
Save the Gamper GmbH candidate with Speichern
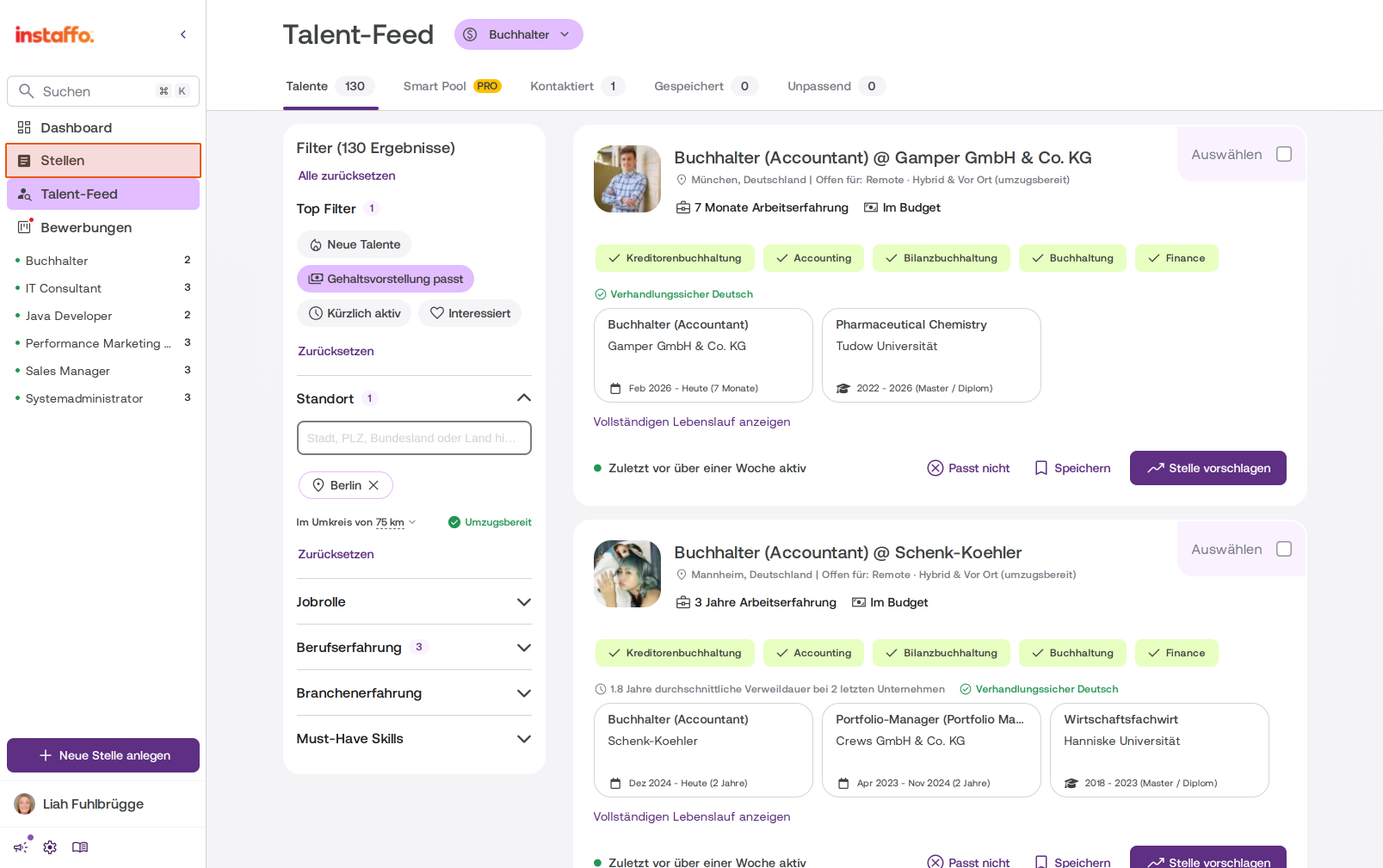pos(1072,468)
